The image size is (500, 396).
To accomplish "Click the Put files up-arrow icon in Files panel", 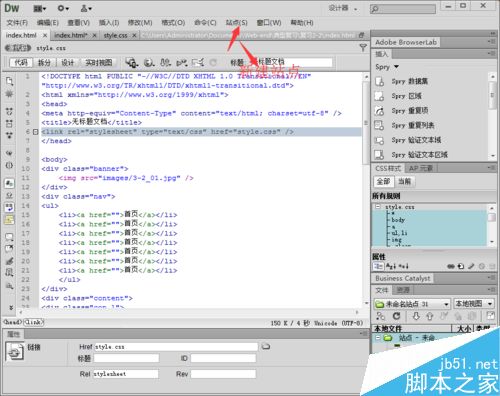I will pyautogui.click(x=430, y=316).
